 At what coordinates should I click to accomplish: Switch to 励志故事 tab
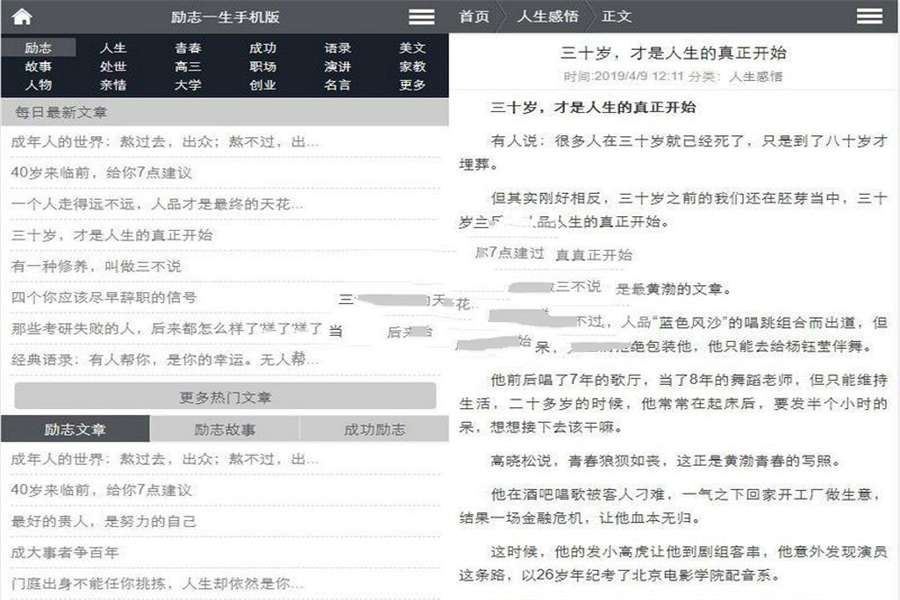coord(224,429)
